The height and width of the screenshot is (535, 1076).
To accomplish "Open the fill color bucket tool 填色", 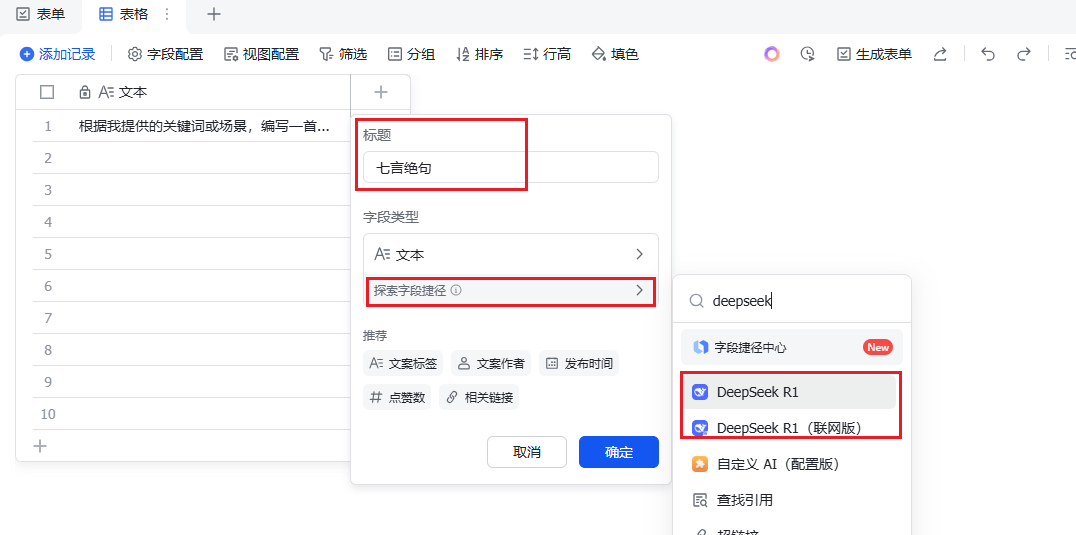I will click(615, 54).
